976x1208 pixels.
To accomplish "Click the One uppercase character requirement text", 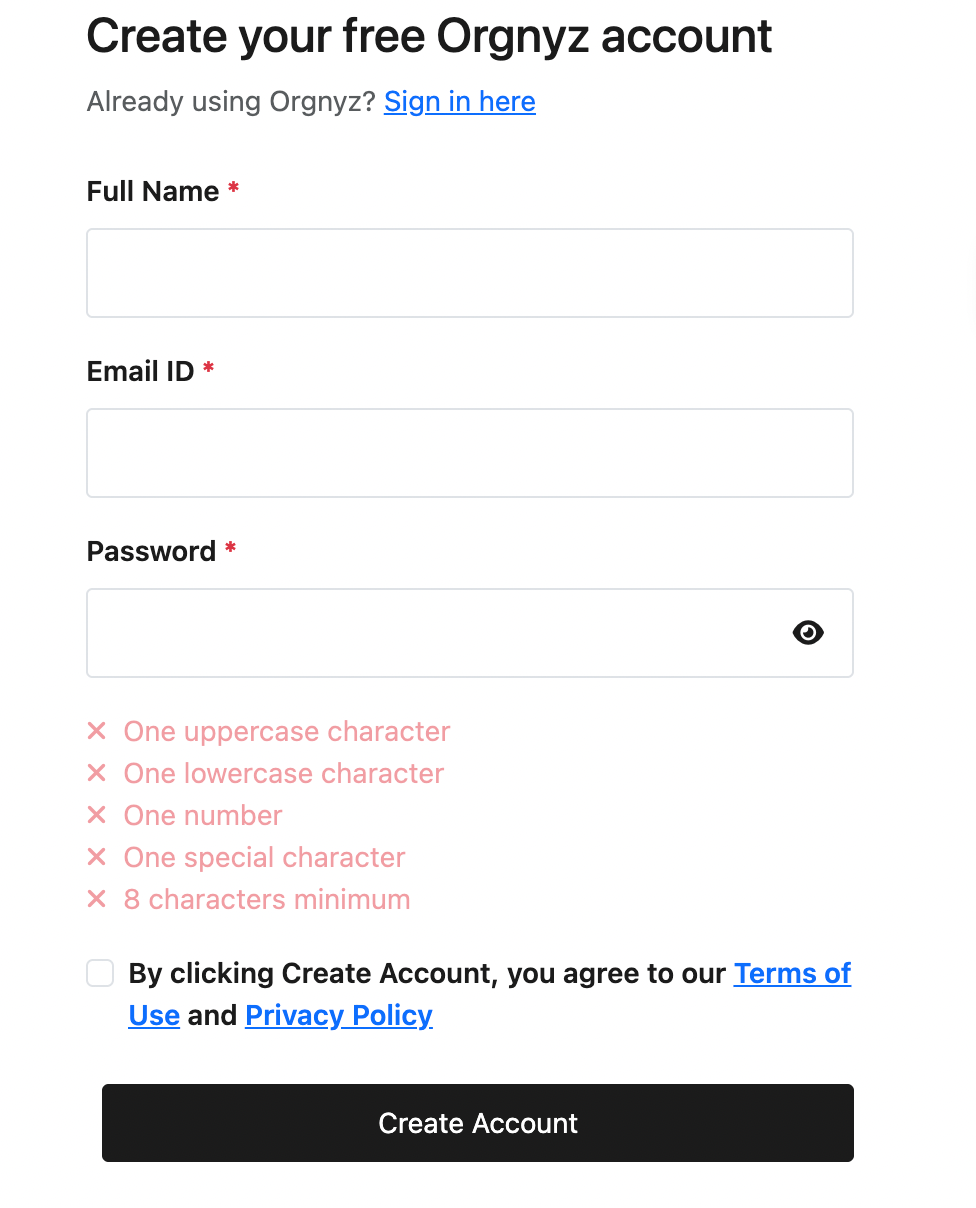I will click(x=286, y=731).
